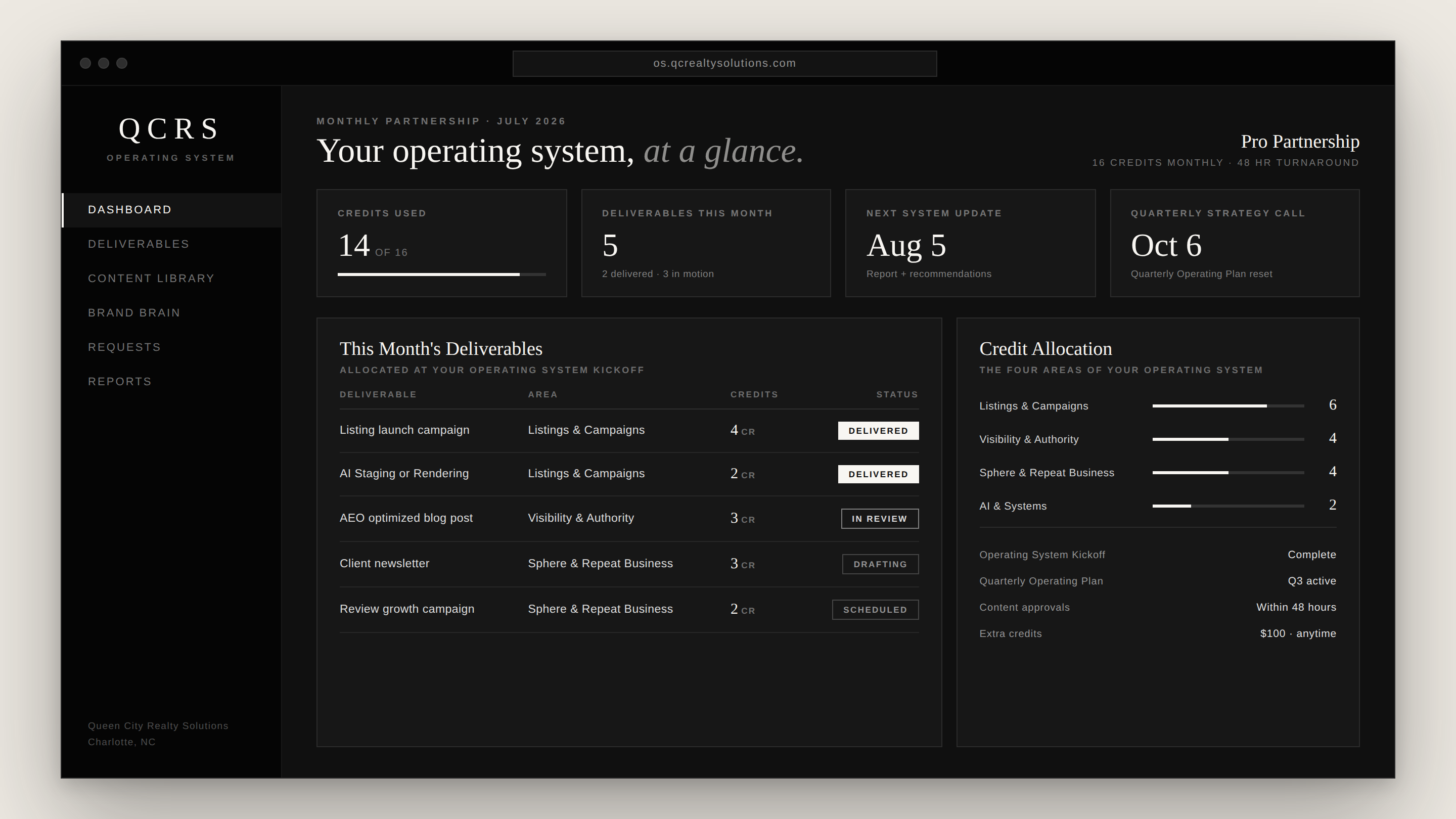Click 'This Month's Deliverables' heading
1456x819 pixels.
coord(441,349)
